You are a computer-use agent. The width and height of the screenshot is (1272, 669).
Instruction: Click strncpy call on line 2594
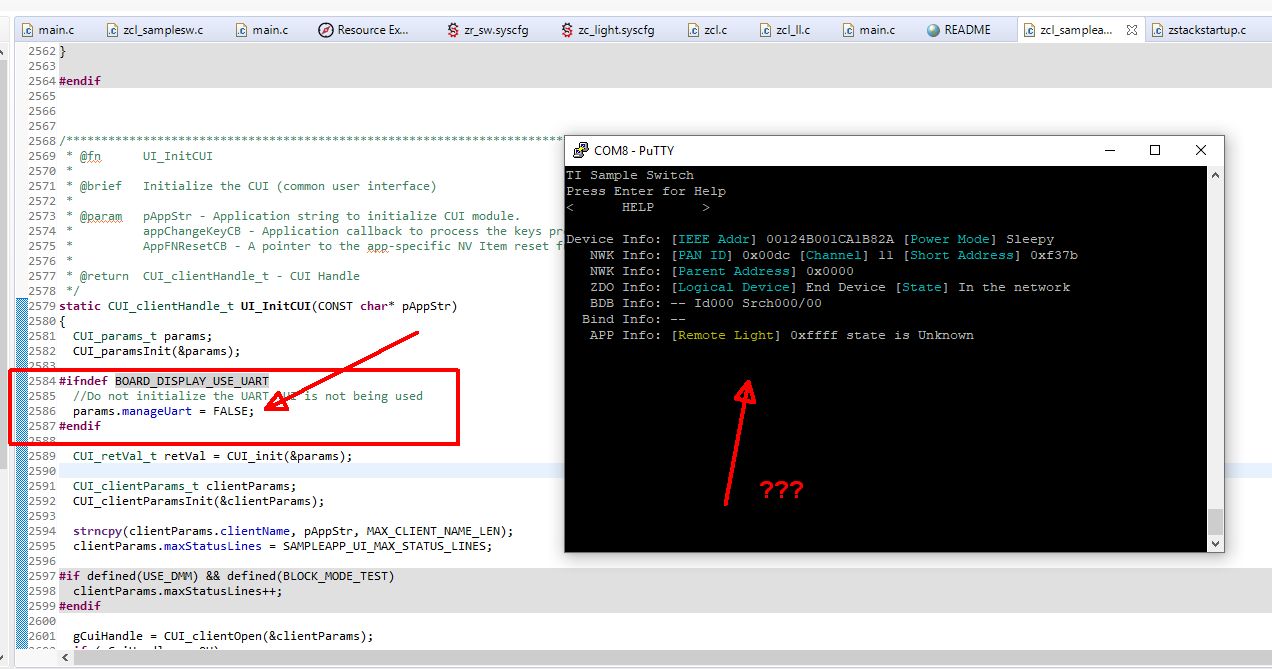(293, 531)
